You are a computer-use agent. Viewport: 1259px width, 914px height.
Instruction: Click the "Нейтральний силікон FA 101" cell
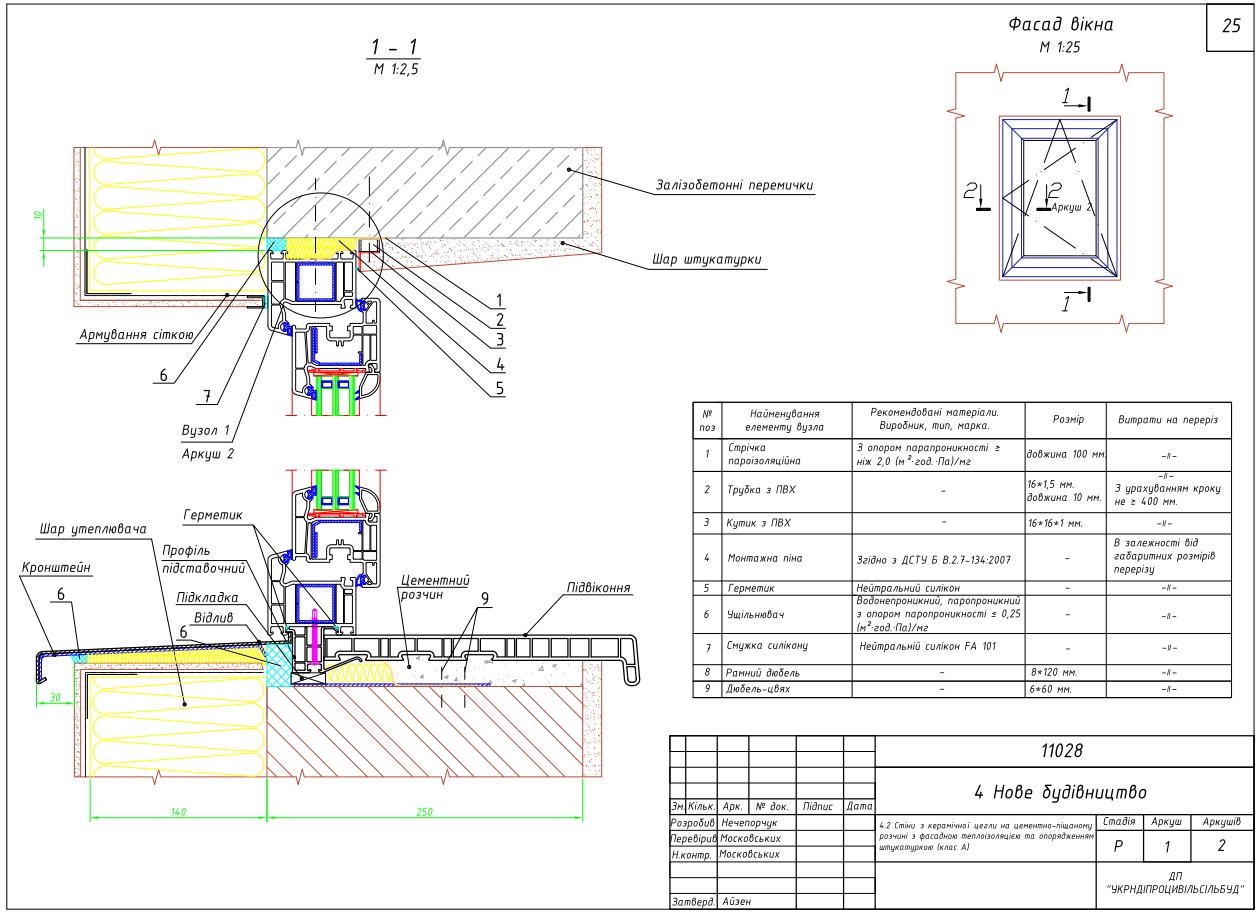coord(938,647)
